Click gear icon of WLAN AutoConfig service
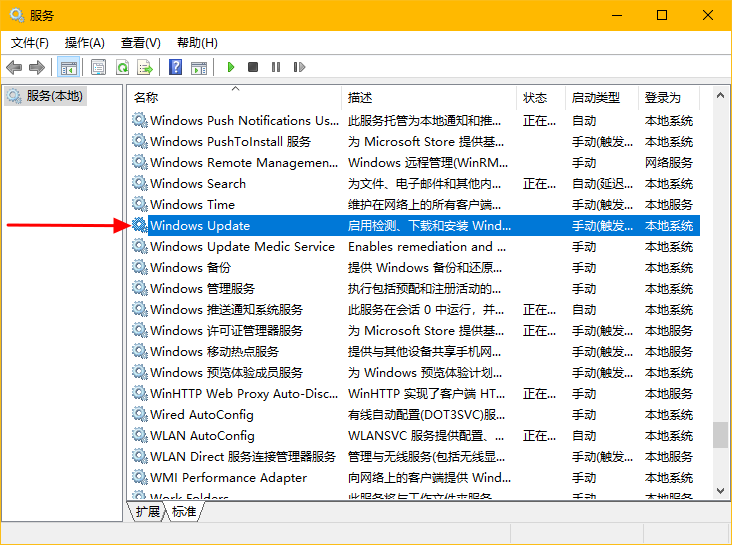The width and height of the screenshot is (732, 545). click(x=140, y=435)
